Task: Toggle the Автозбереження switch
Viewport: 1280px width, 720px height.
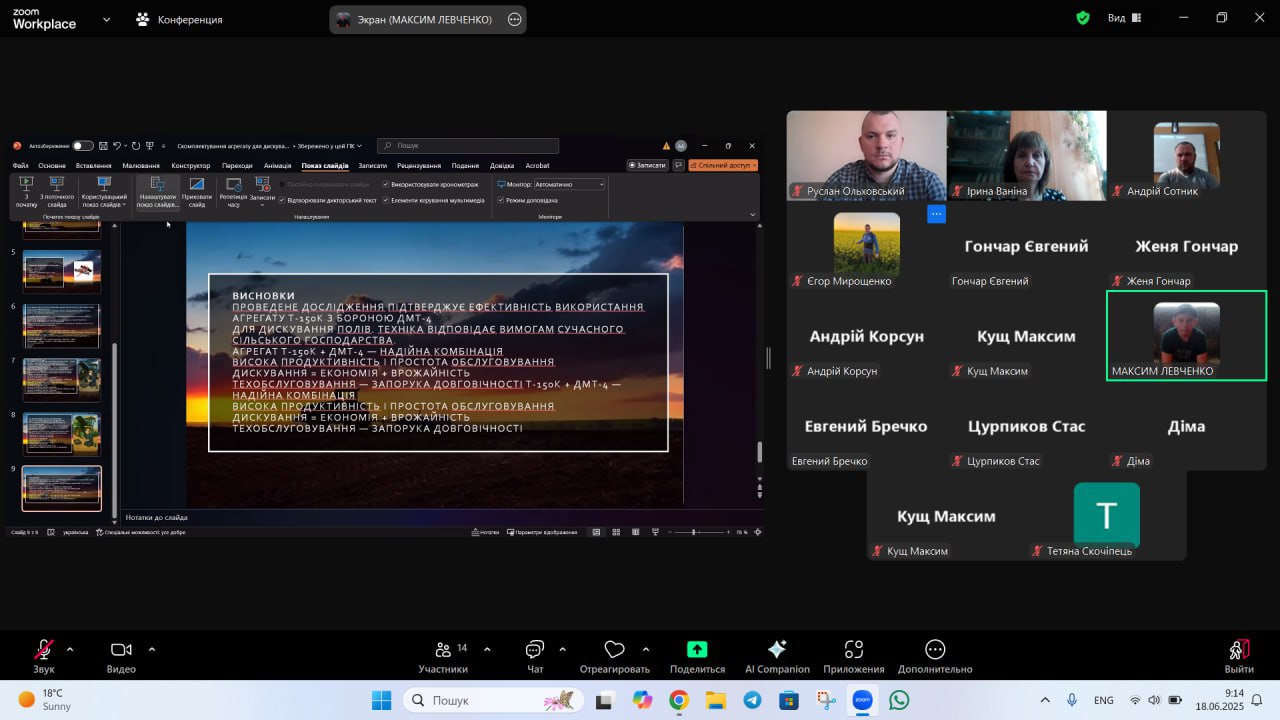Action: (x=82, y=146)
